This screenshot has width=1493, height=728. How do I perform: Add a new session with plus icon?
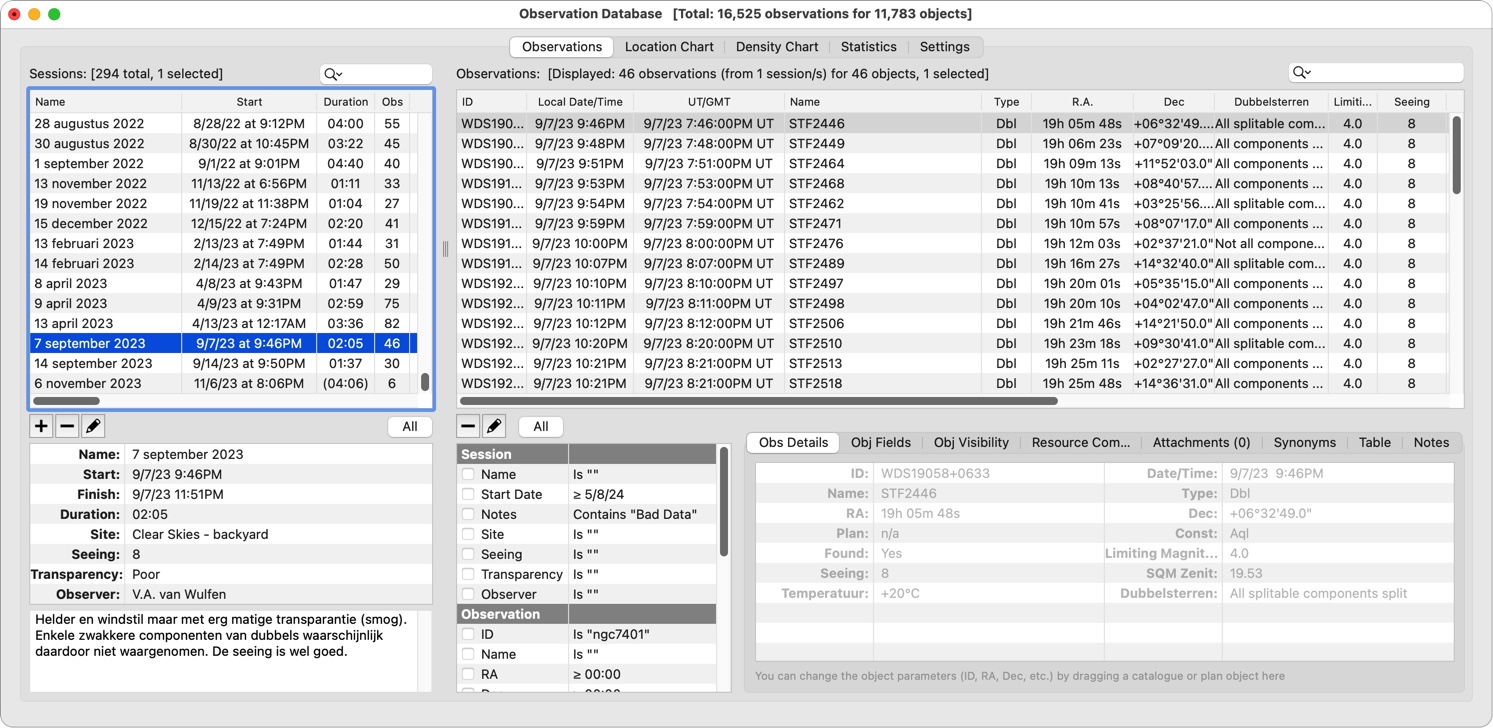(41, 426)
